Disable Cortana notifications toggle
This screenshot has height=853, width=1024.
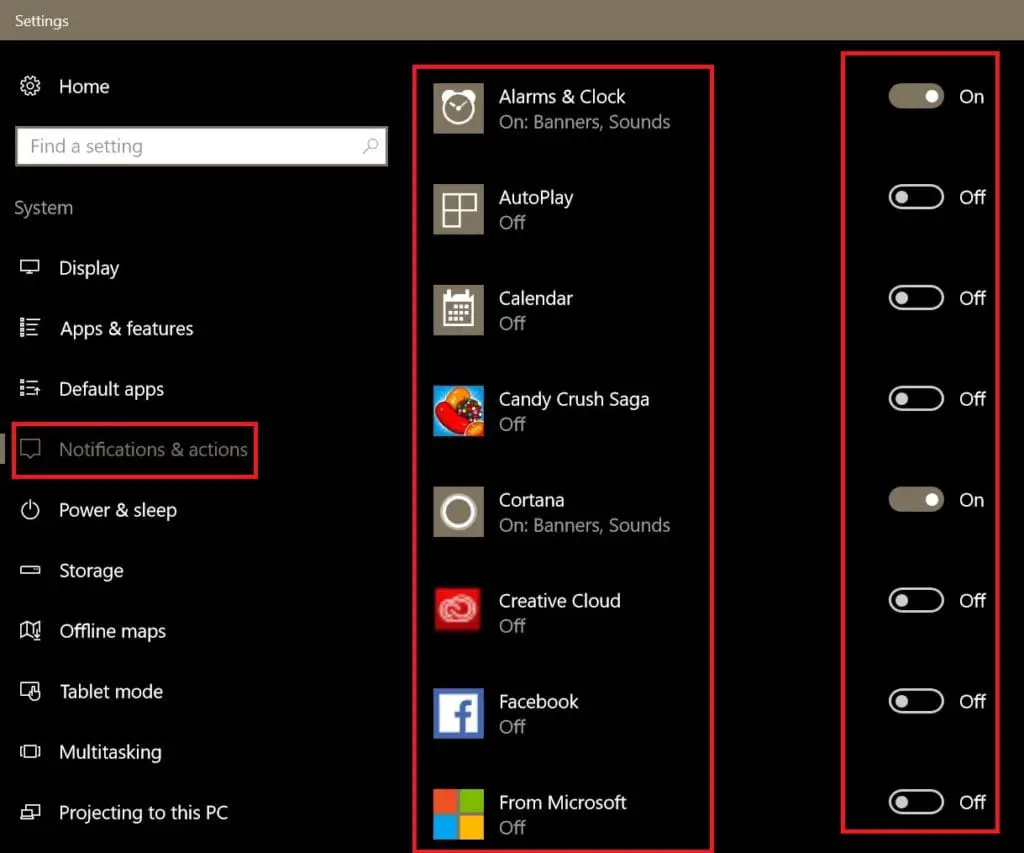pos(916,500)
